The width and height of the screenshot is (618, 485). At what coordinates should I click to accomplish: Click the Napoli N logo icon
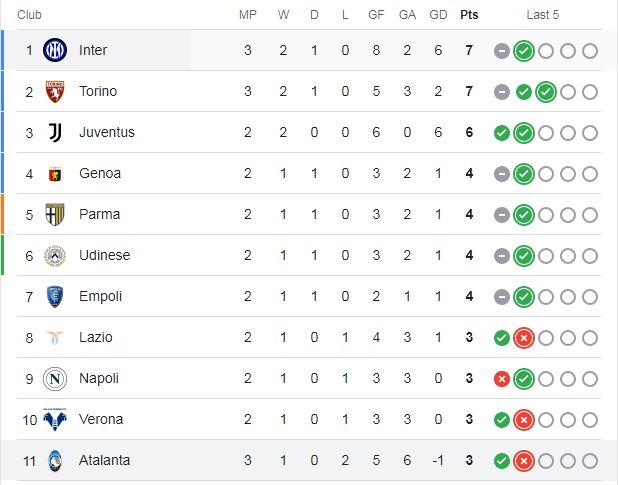point(55,379)
